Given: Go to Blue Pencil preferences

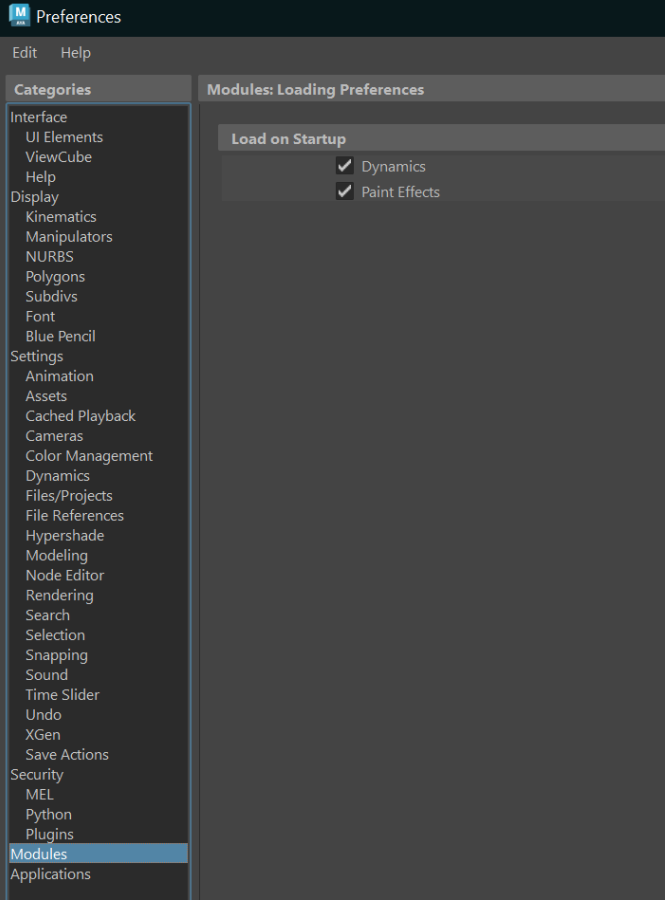Looking at the screenshot, I should (x=60, y=336).
